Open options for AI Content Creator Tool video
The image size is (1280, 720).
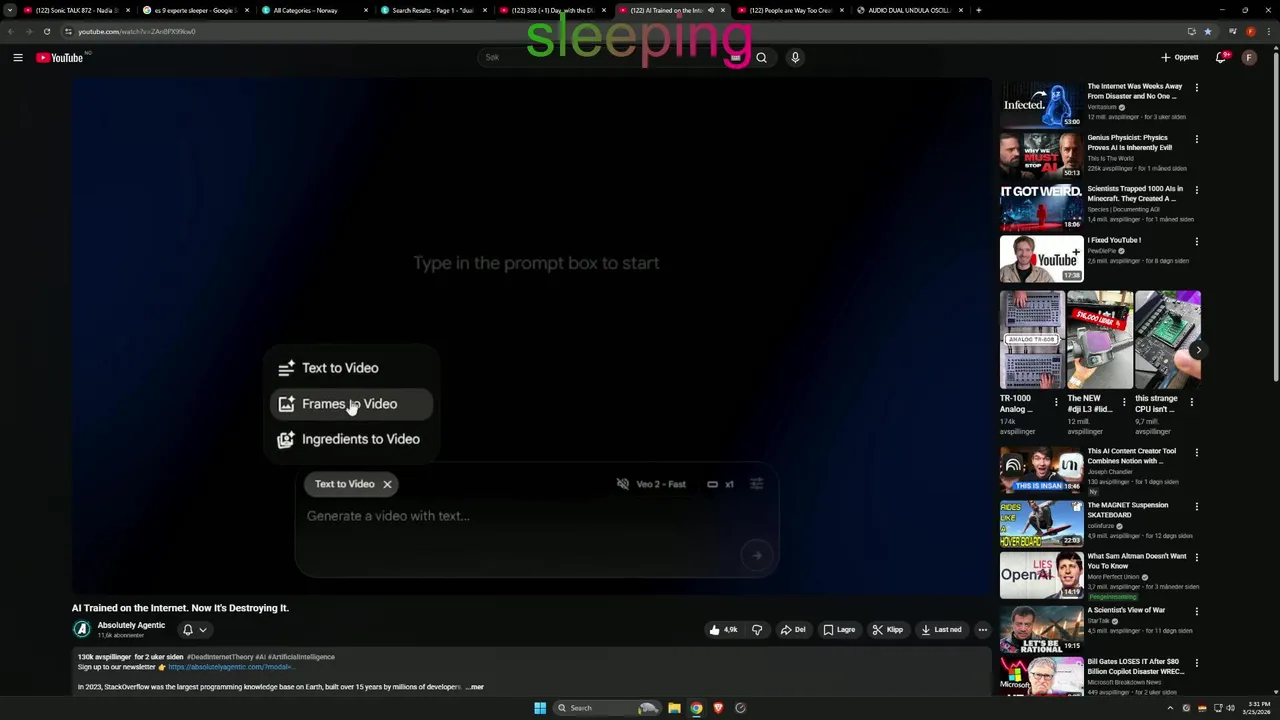tap(1196, 453)
